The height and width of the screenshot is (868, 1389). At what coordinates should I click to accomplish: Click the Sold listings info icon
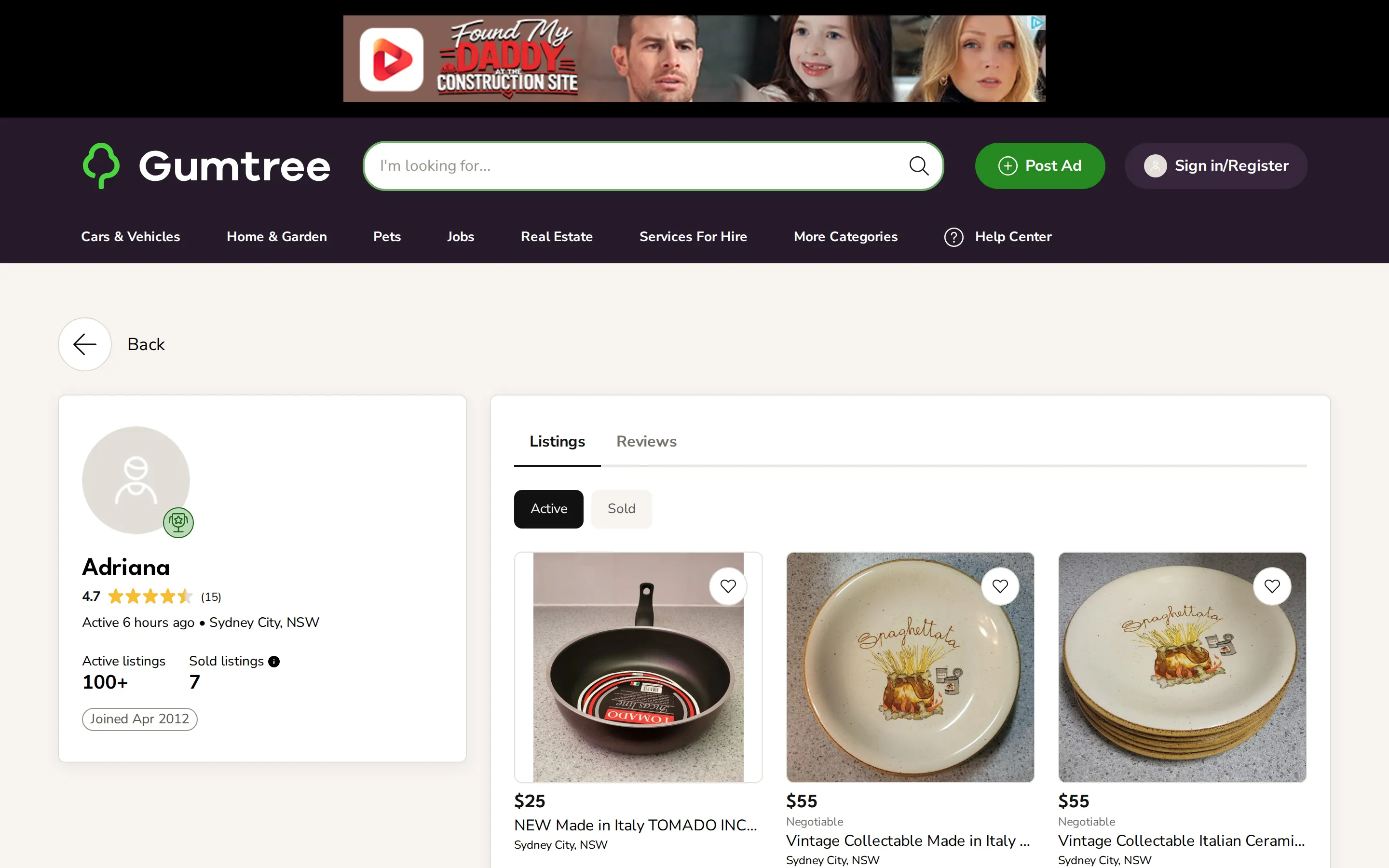[x=274, y=661]
